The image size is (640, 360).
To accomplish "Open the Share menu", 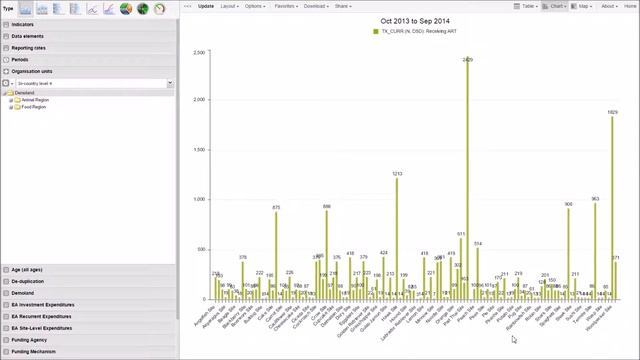I will [343, 6].
